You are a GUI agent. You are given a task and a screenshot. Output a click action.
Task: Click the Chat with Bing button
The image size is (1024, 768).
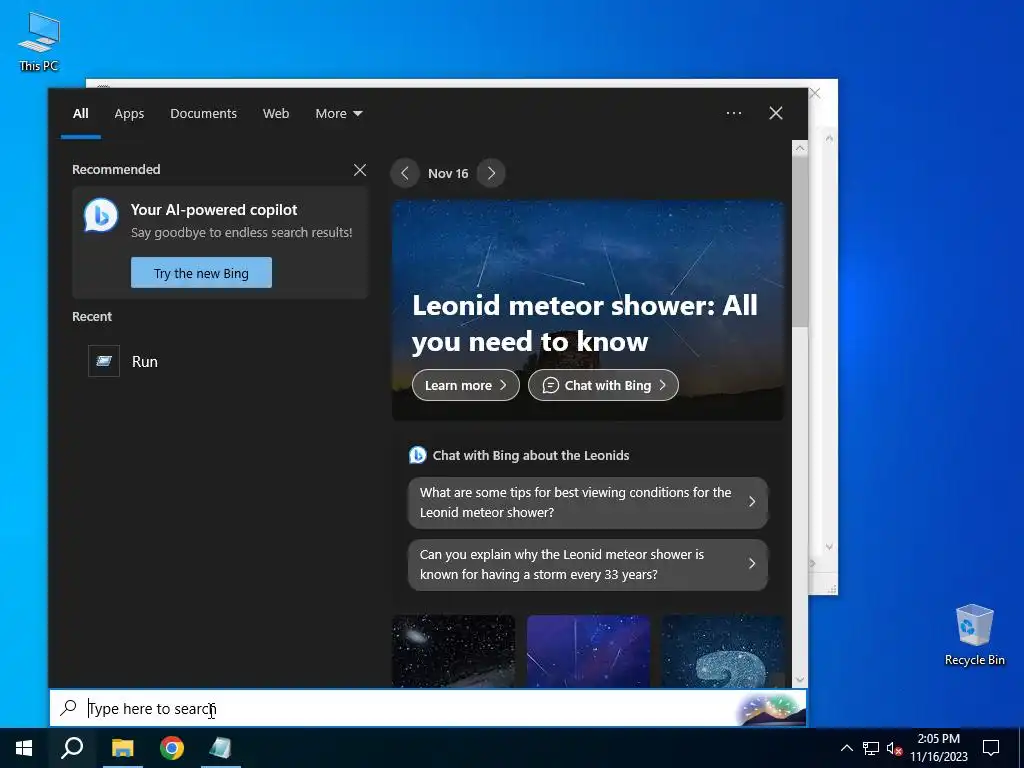point(603,385)
